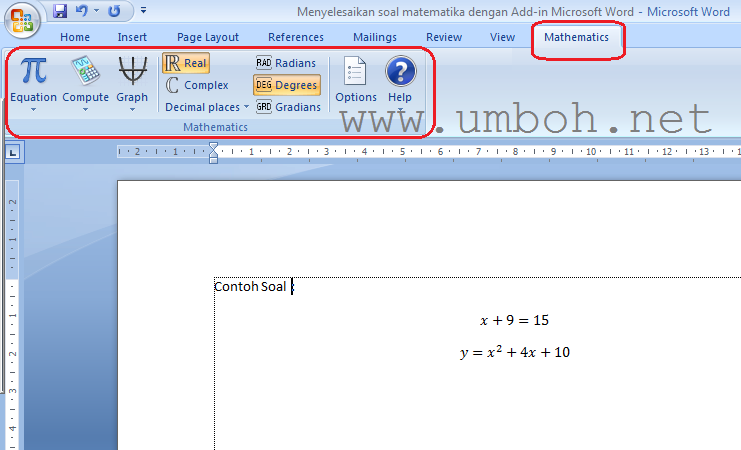Expand the Graph dropdown arrow
The width and height of the screenshot is (741, 450).
point(132,110)
